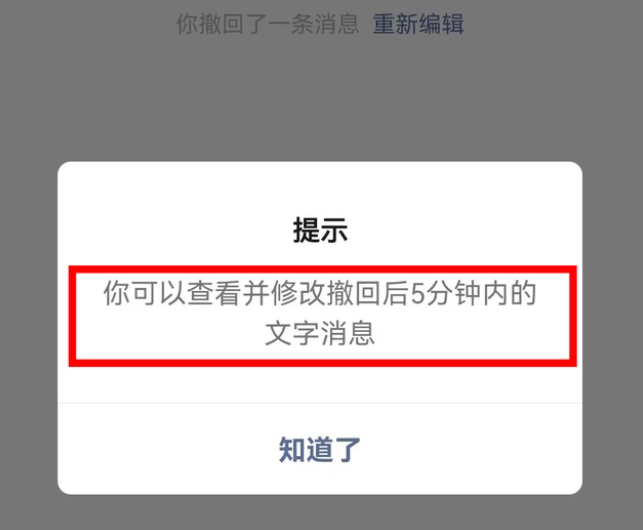
Task: Click blank space right of 知道了
Action: point(472,450)
